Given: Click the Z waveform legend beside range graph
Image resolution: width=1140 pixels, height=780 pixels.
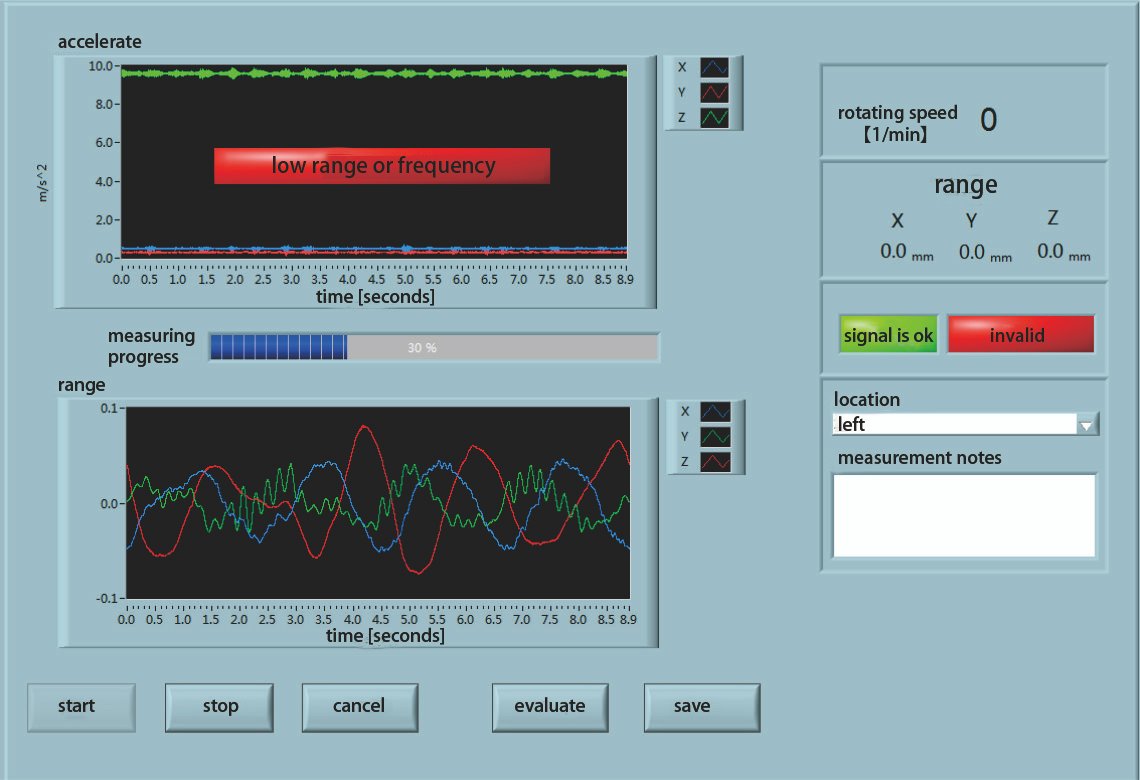Looking at the screenshot, I should point(700,462).
